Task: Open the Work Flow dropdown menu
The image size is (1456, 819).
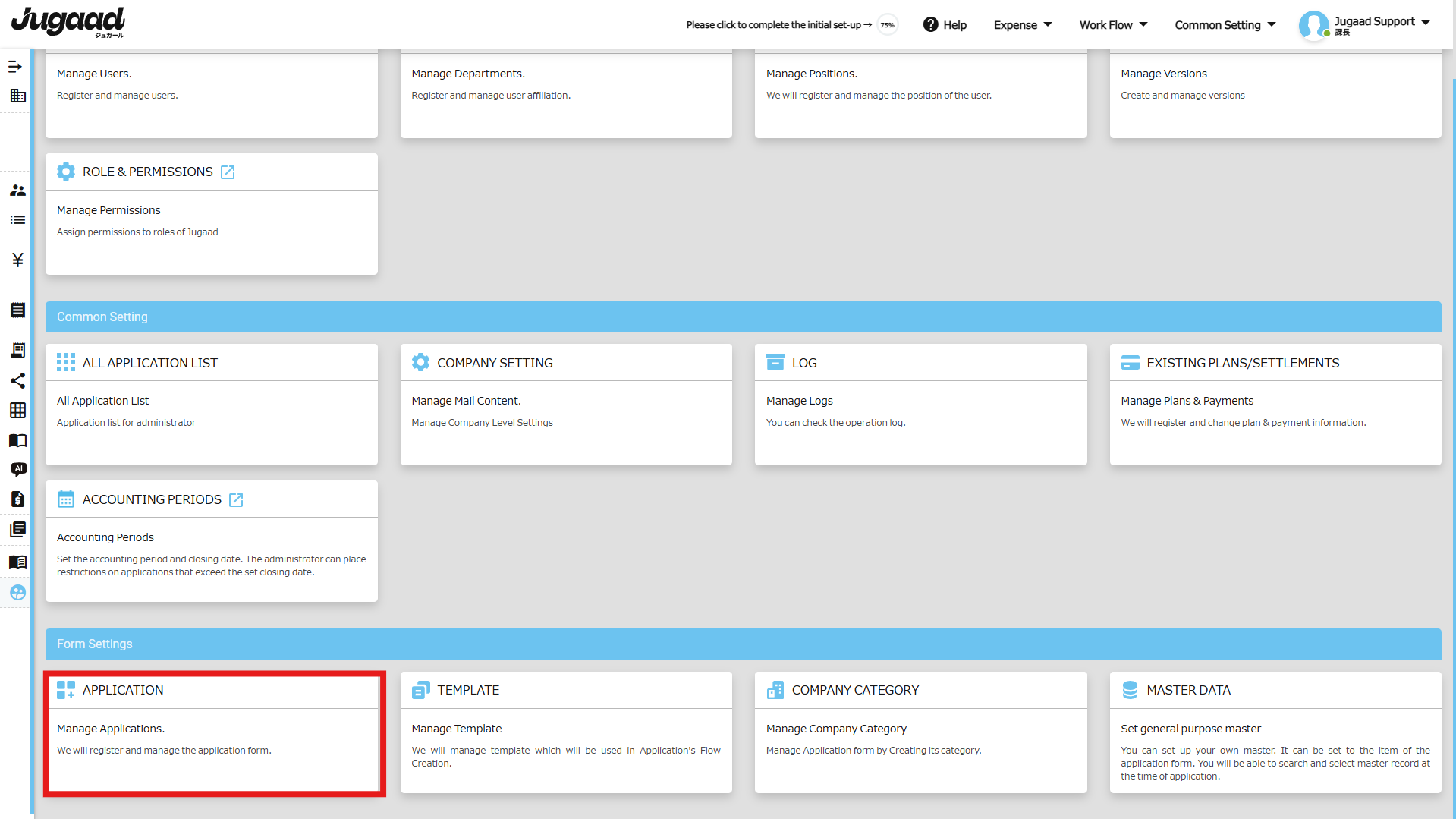Action: pyautogui.click(x=1113, y=25)
